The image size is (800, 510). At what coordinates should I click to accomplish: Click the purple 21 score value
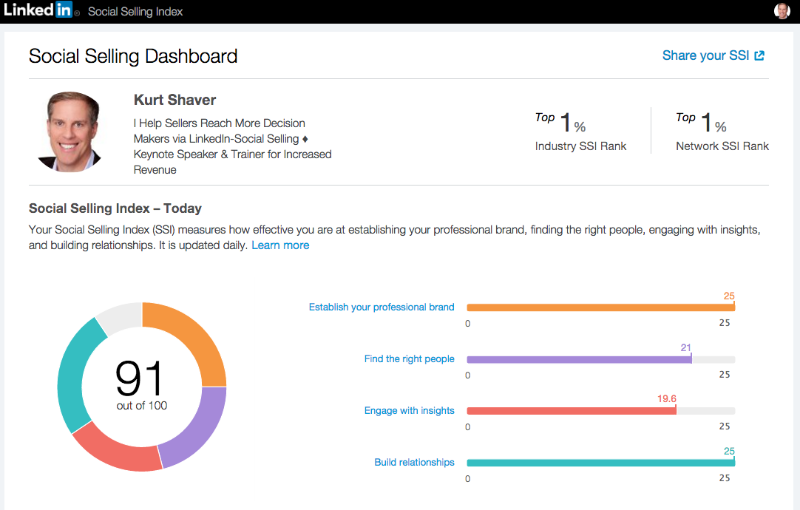click(x=686, y=347)
